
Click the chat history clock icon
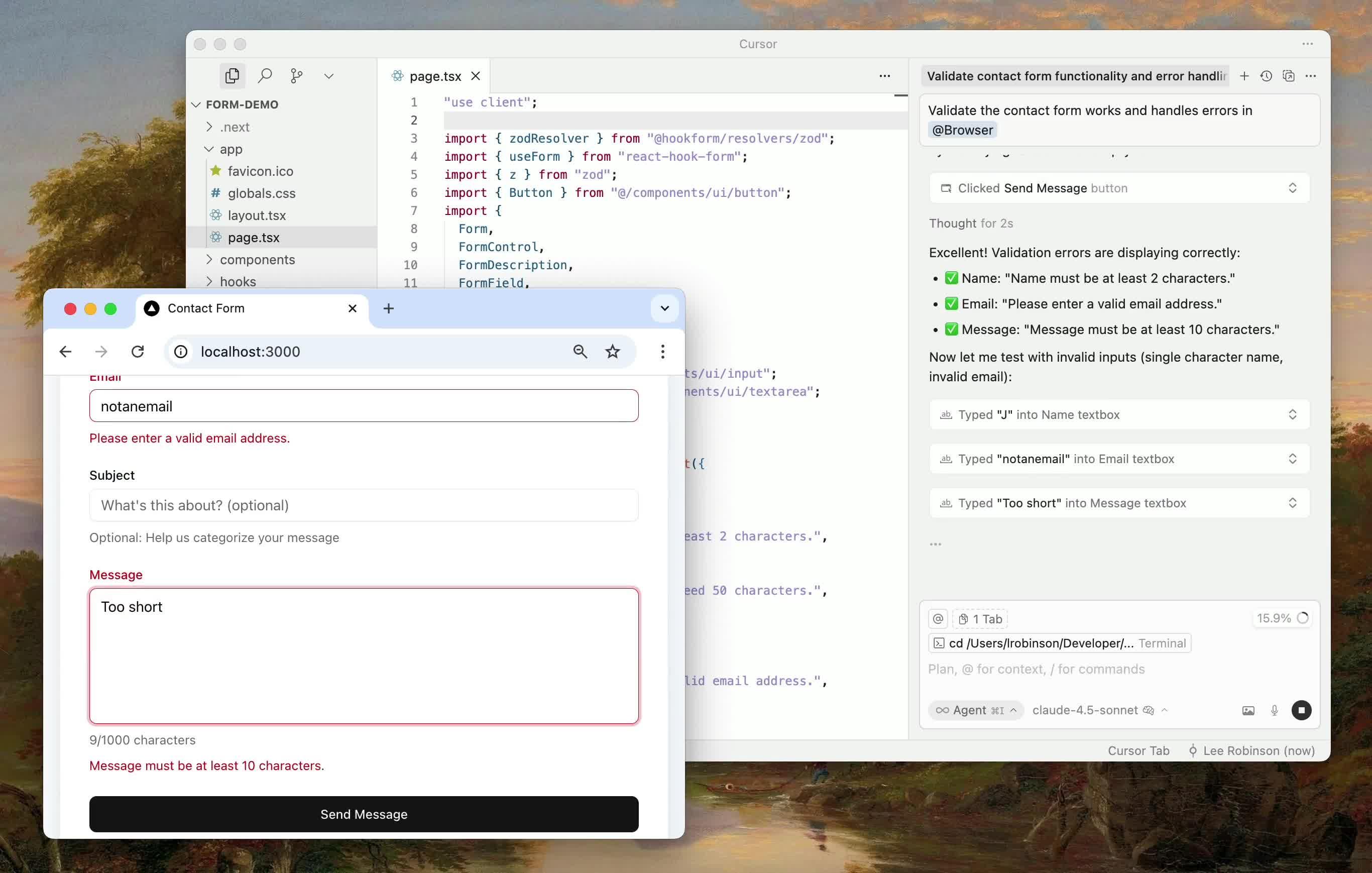(x=1266, y=76)
